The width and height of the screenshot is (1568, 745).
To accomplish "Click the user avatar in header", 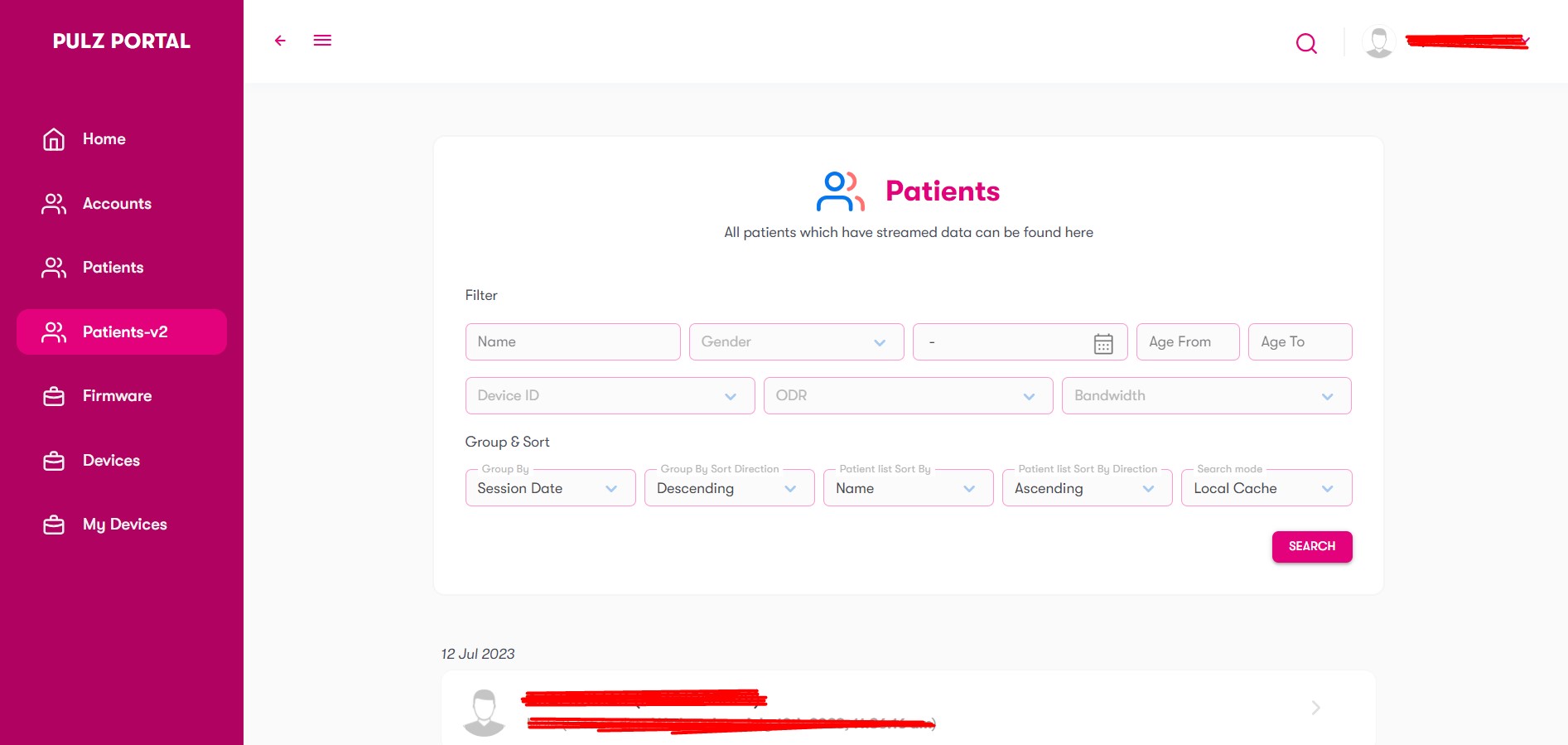I will [x=1378, y=42].
